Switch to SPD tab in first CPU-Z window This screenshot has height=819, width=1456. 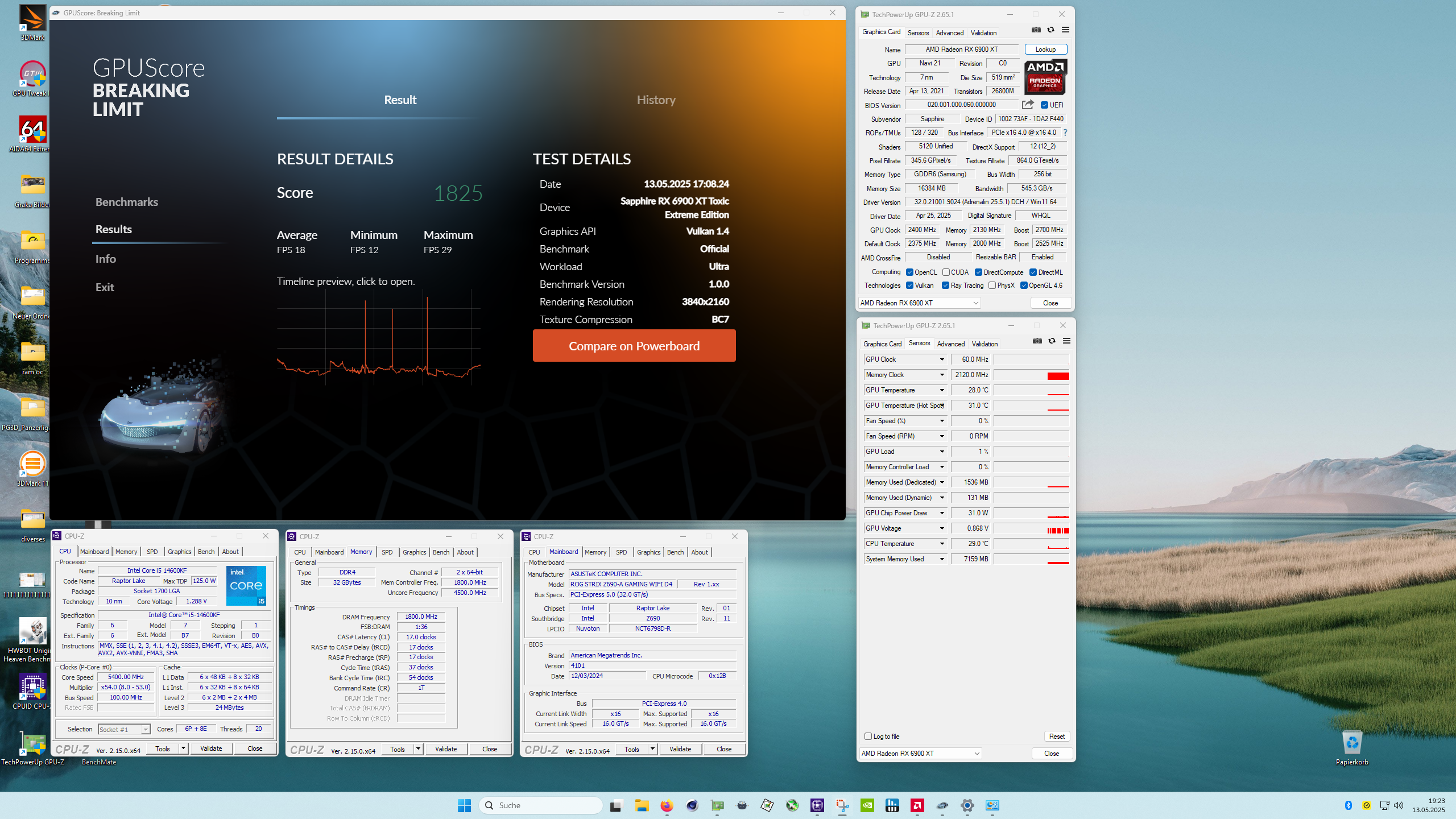[152, 552]
